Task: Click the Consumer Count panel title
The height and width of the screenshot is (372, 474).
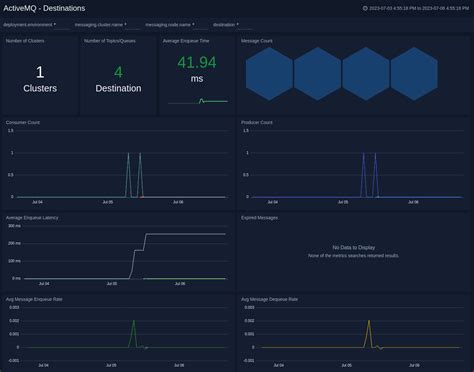Action: 23,122
